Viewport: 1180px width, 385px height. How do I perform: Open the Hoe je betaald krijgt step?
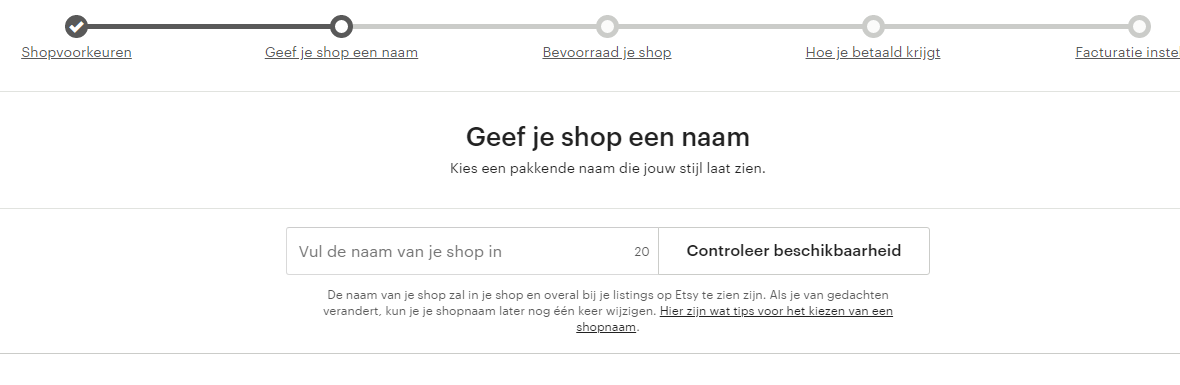(x=873, y=53)
